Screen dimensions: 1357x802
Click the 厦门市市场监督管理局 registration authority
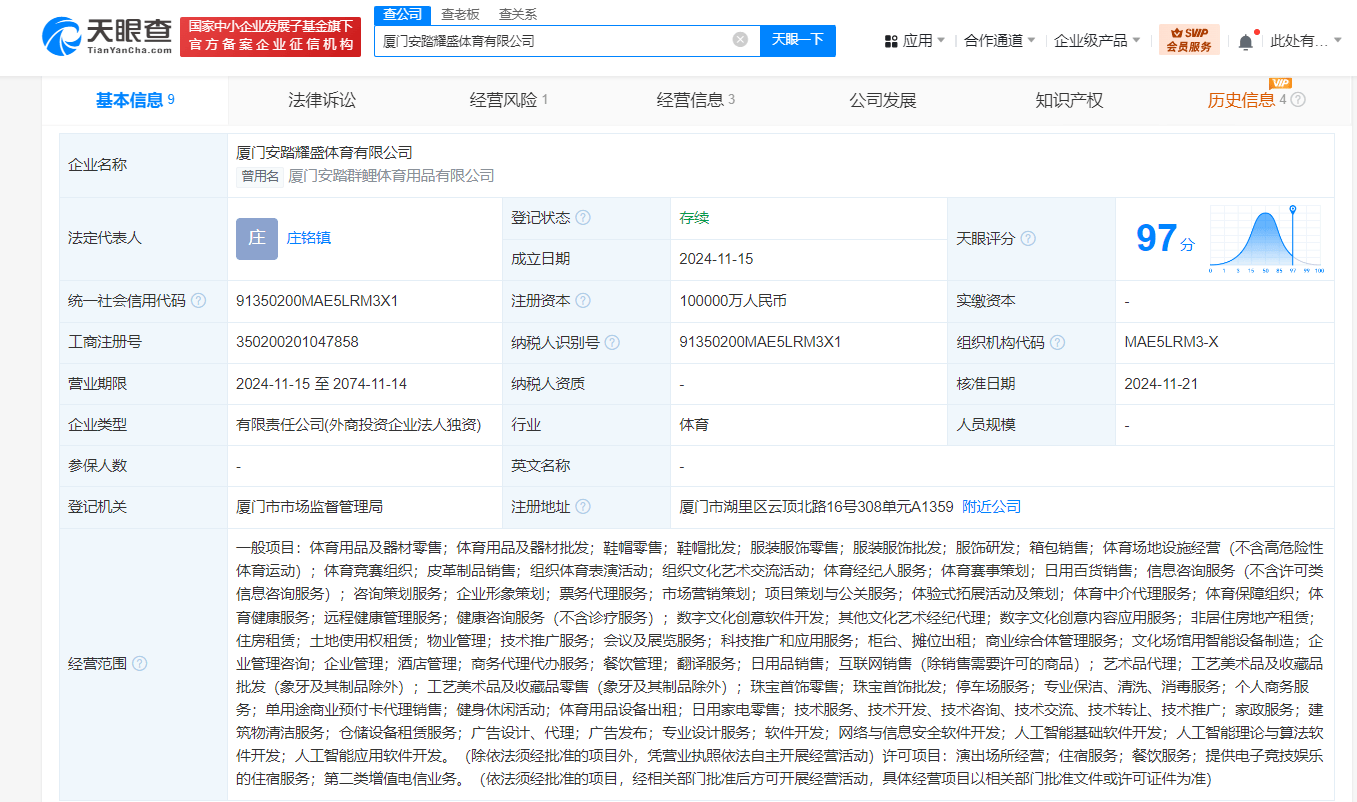pyautogui.click(x=309, y=507)
